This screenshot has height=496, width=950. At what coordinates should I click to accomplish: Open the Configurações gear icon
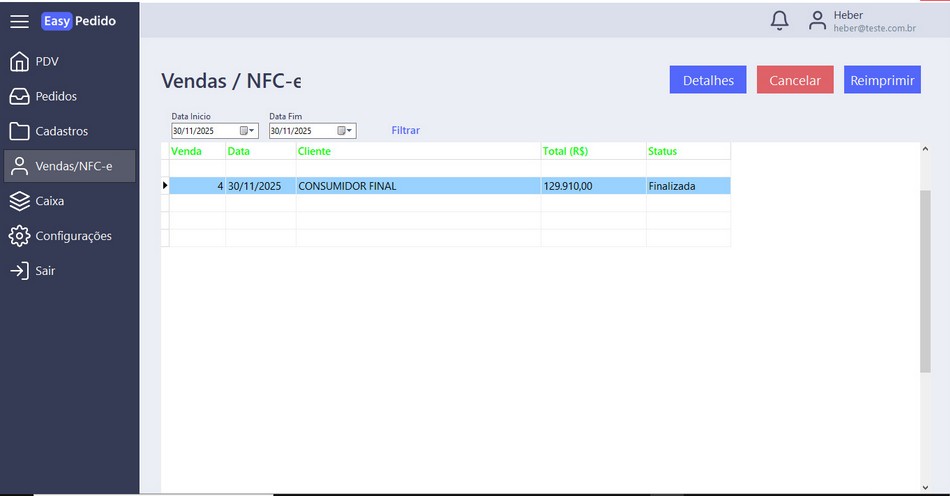point(19,236)
